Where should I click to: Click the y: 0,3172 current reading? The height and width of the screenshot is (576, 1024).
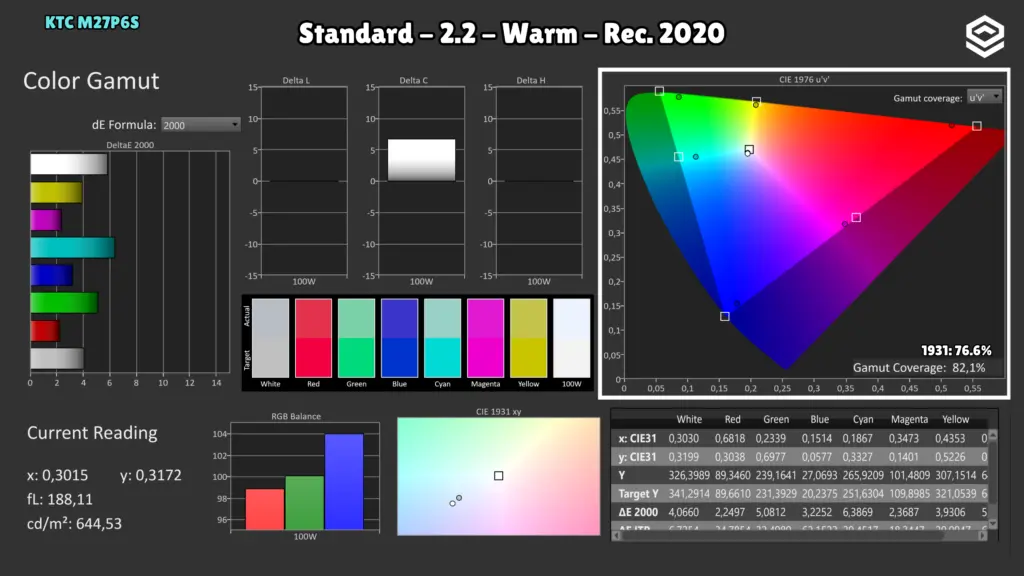151,475
